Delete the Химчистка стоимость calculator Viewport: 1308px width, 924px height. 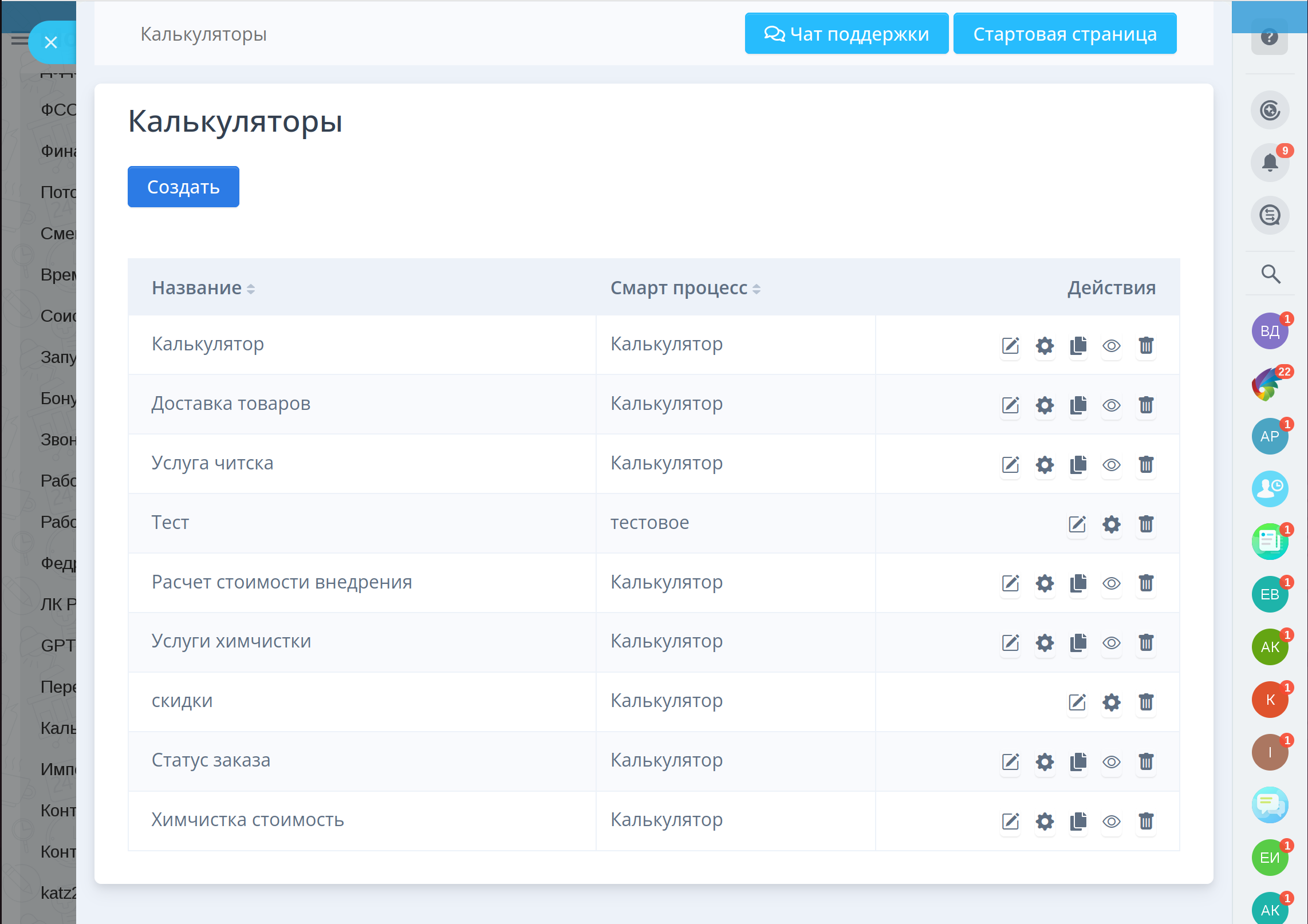(1146, 822)
